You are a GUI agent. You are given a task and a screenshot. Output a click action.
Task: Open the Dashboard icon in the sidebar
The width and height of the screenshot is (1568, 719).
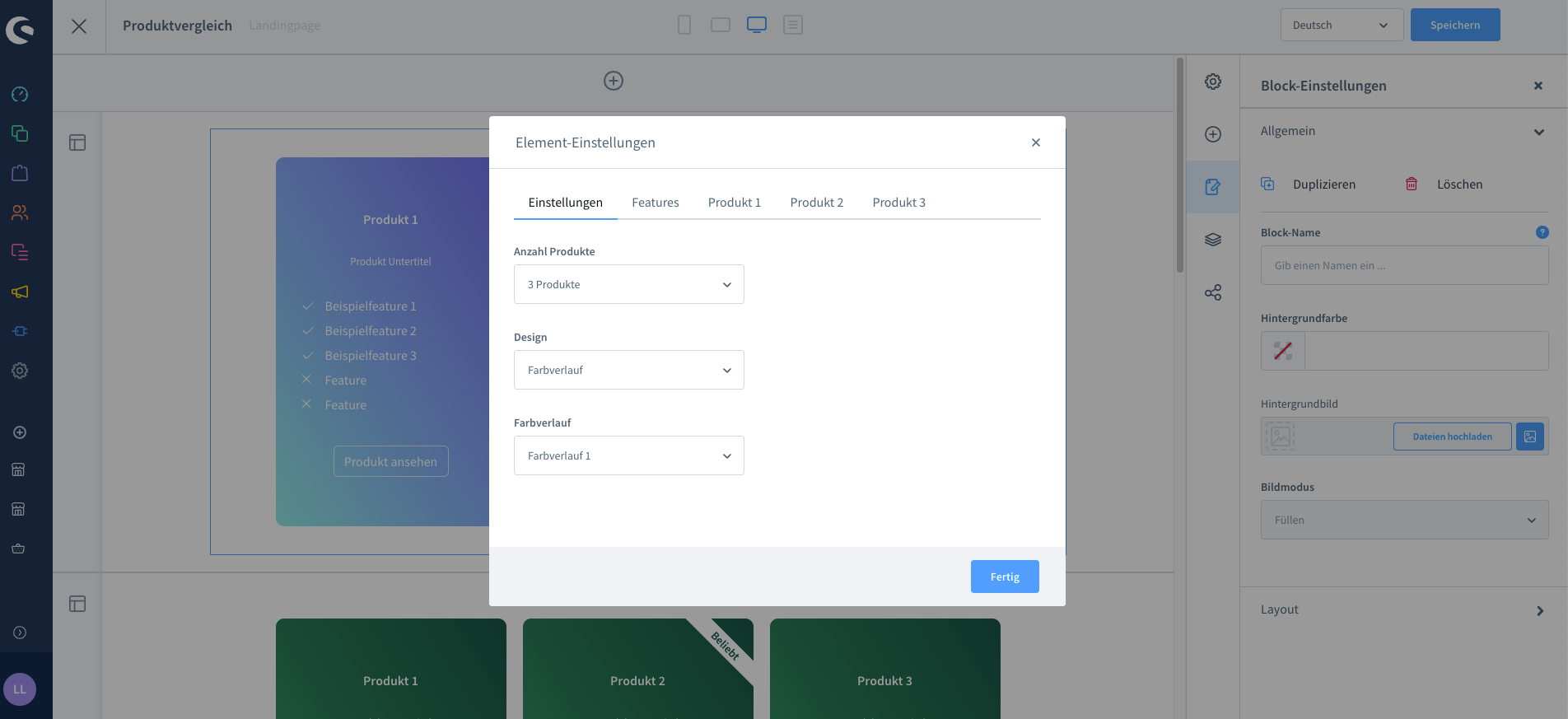click(20, 94)
